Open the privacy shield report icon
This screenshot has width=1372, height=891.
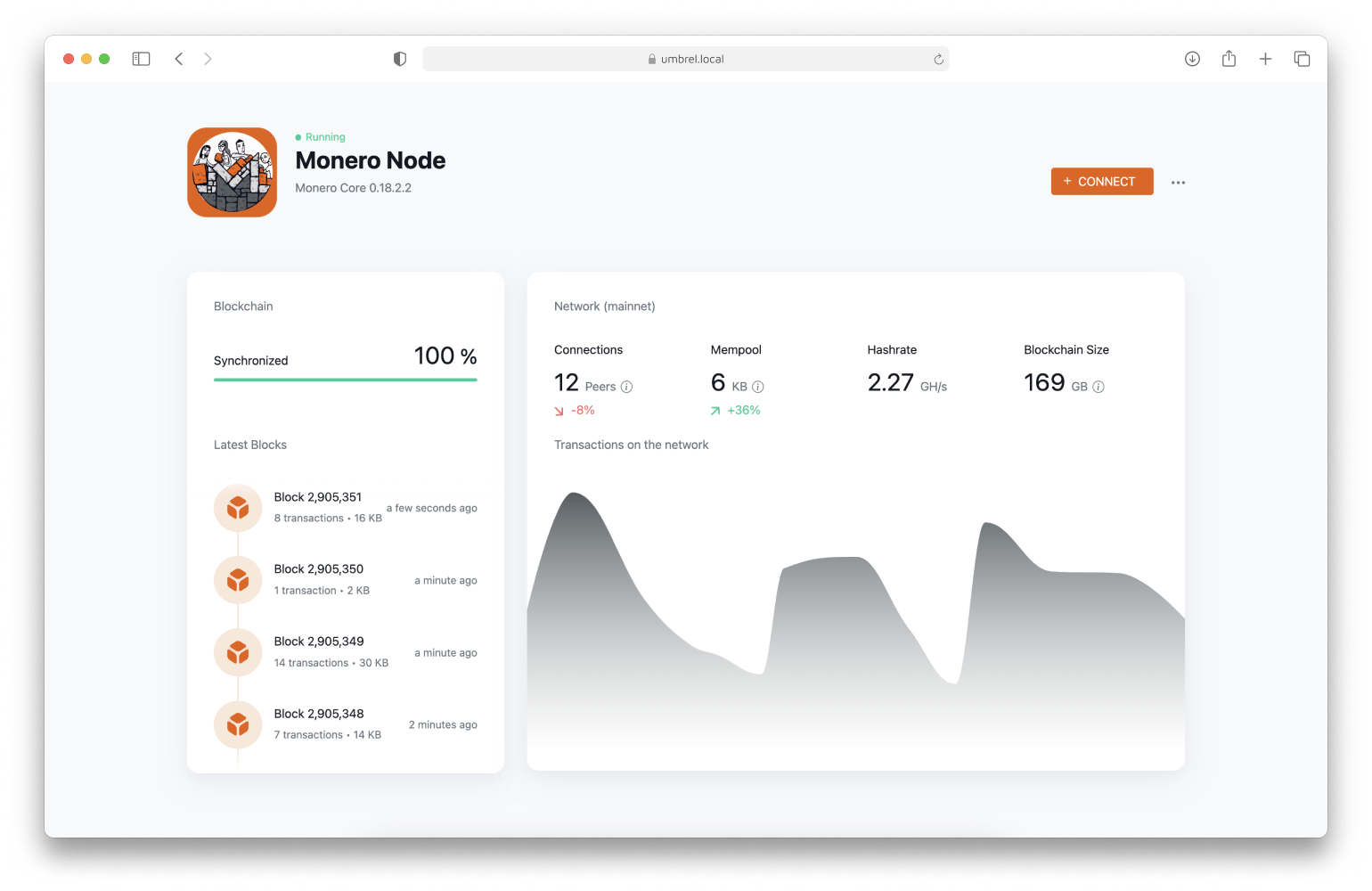pos(400,59)
